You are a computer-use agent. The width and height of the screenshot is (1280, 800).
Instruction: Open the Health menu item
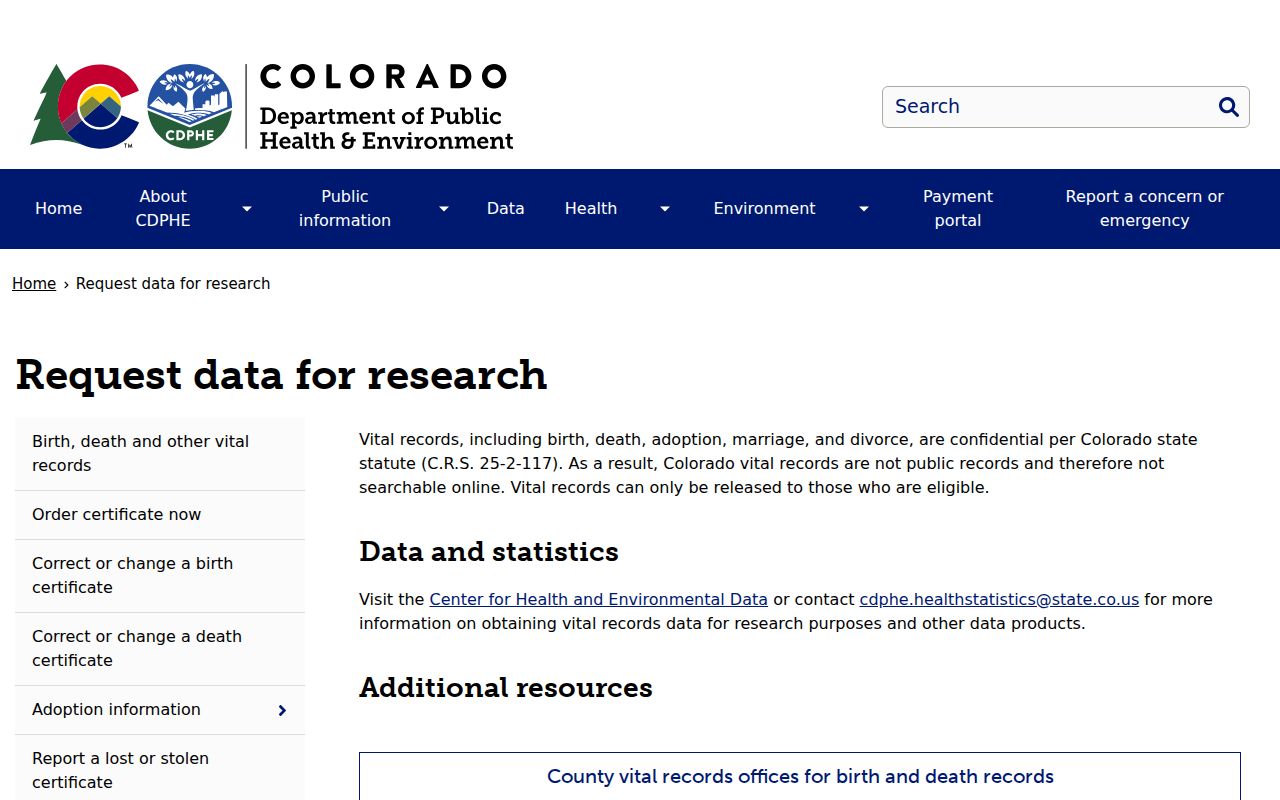click(591, 209)
